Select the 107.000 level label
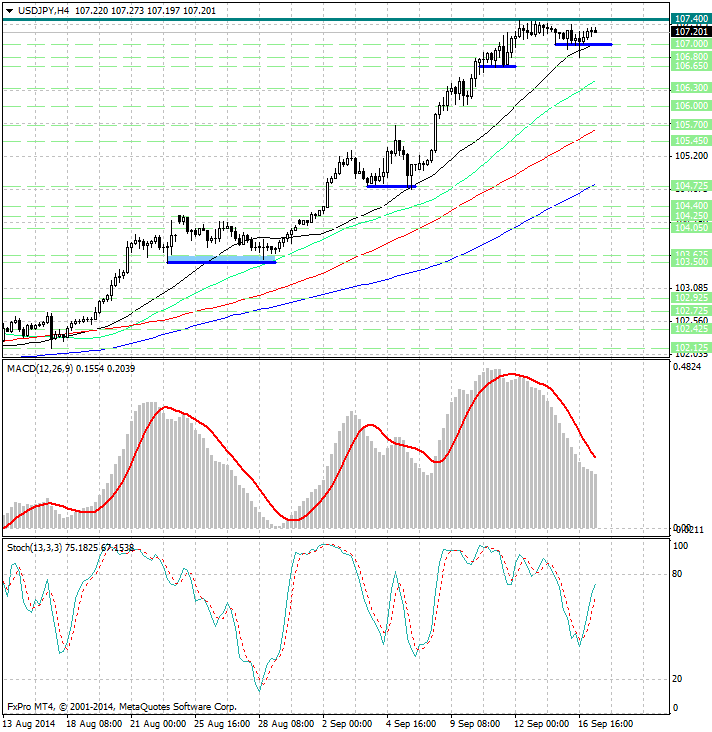Screen dimensions: 712x732 [691, 44]
